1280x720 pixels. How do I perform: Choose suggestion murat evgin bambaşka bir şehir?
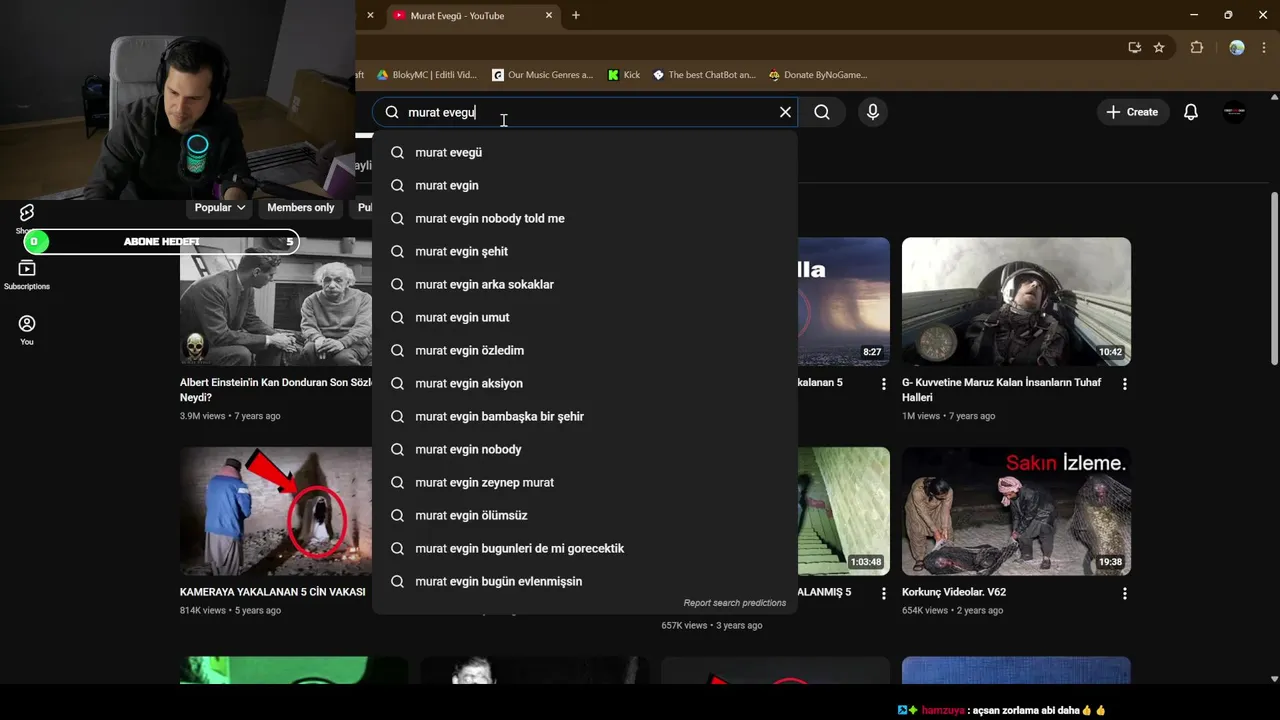coord(585,416)
